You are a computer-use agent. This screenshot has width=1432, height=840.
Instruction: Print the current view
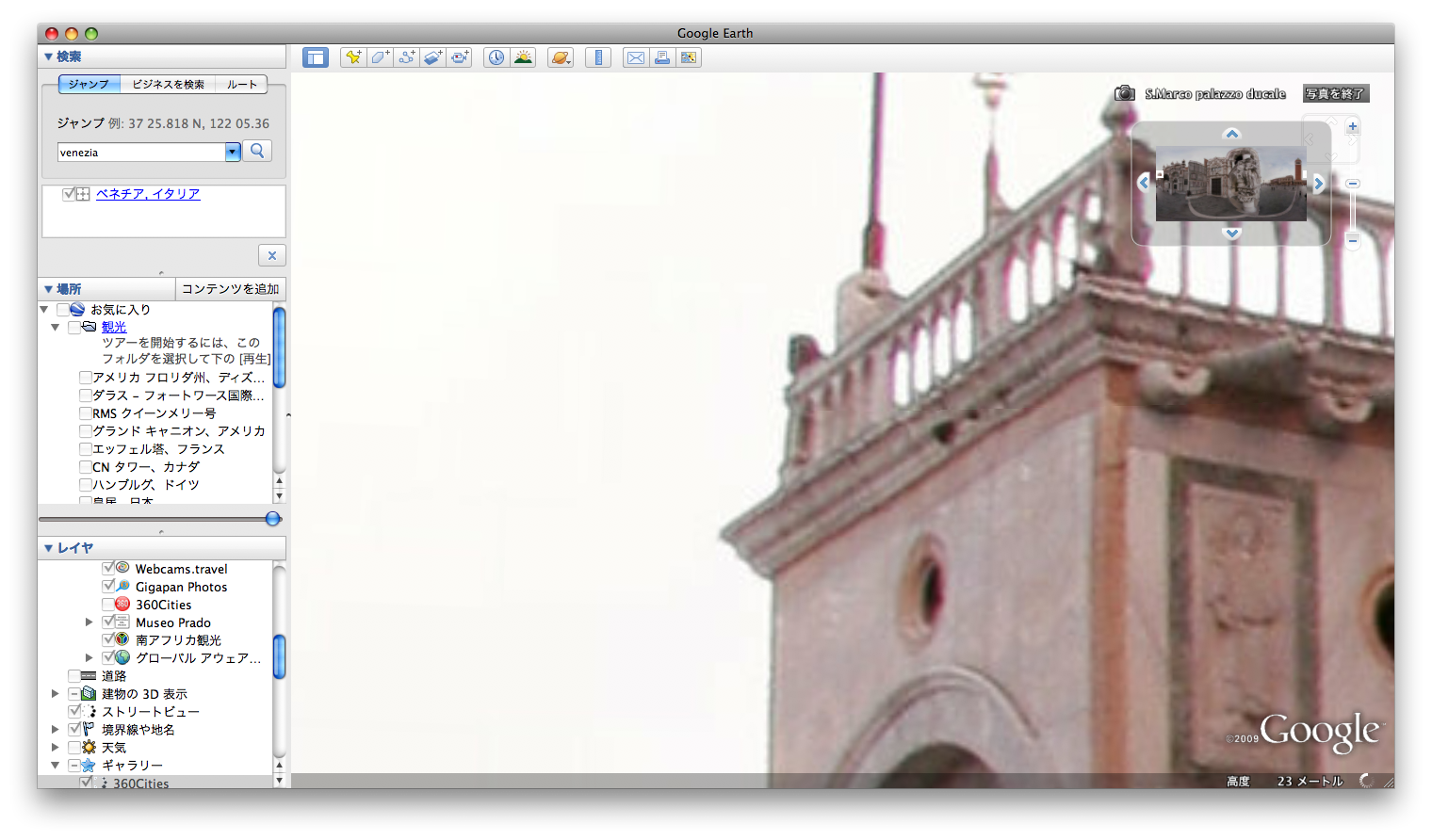tap(662, 57)
